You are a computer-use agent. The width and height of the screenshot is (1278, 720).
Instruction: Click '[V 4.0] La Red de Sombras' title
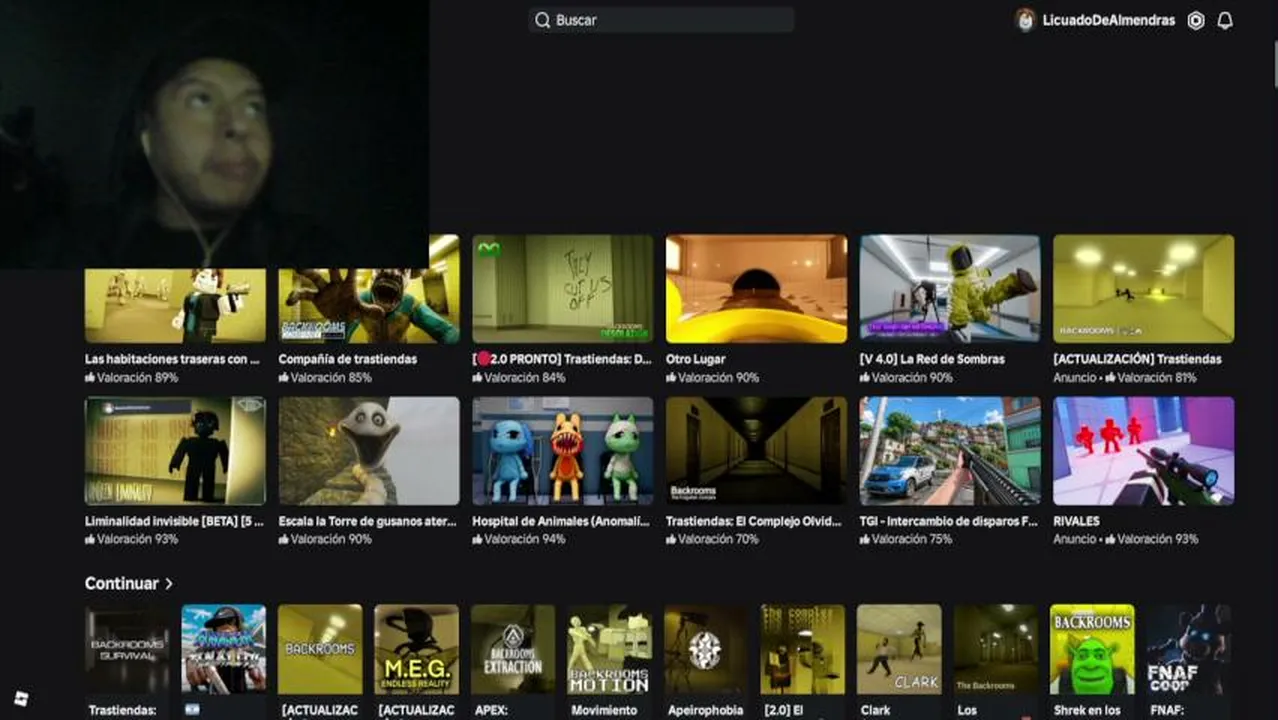[x=932, y=359]
